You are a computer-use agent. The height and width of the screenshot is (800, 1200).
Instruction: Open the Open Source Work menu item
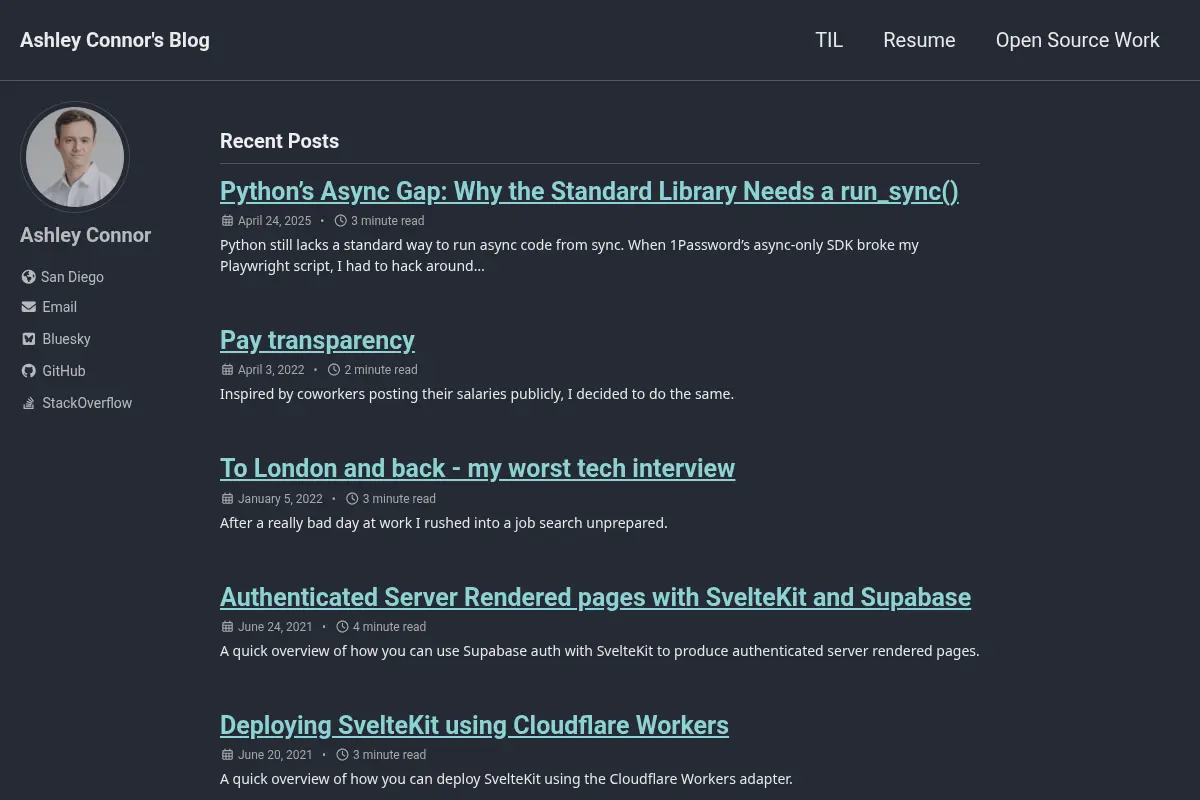[x=1077, y=40]
